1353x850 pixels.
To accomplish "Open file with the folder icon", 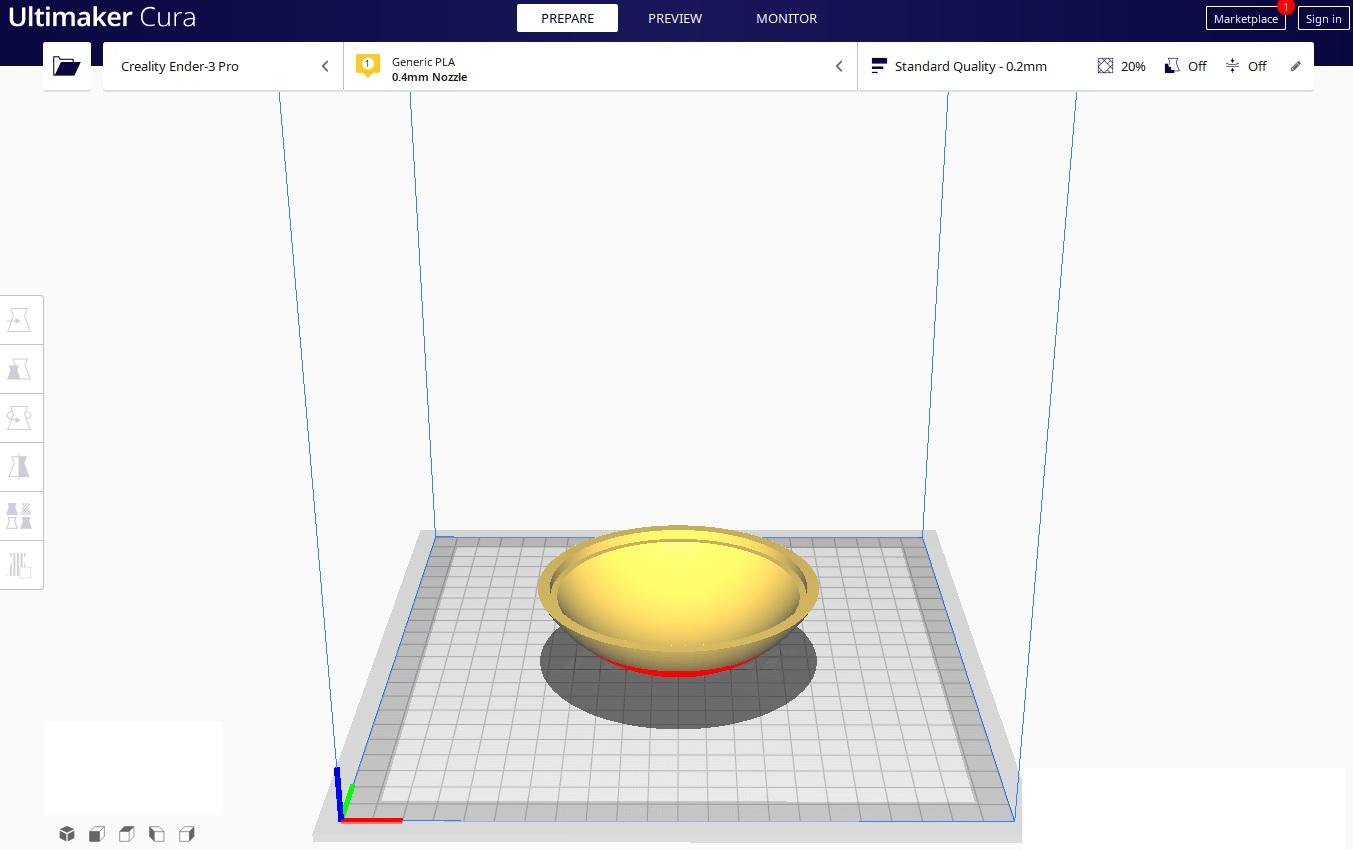I will (67, 66).
